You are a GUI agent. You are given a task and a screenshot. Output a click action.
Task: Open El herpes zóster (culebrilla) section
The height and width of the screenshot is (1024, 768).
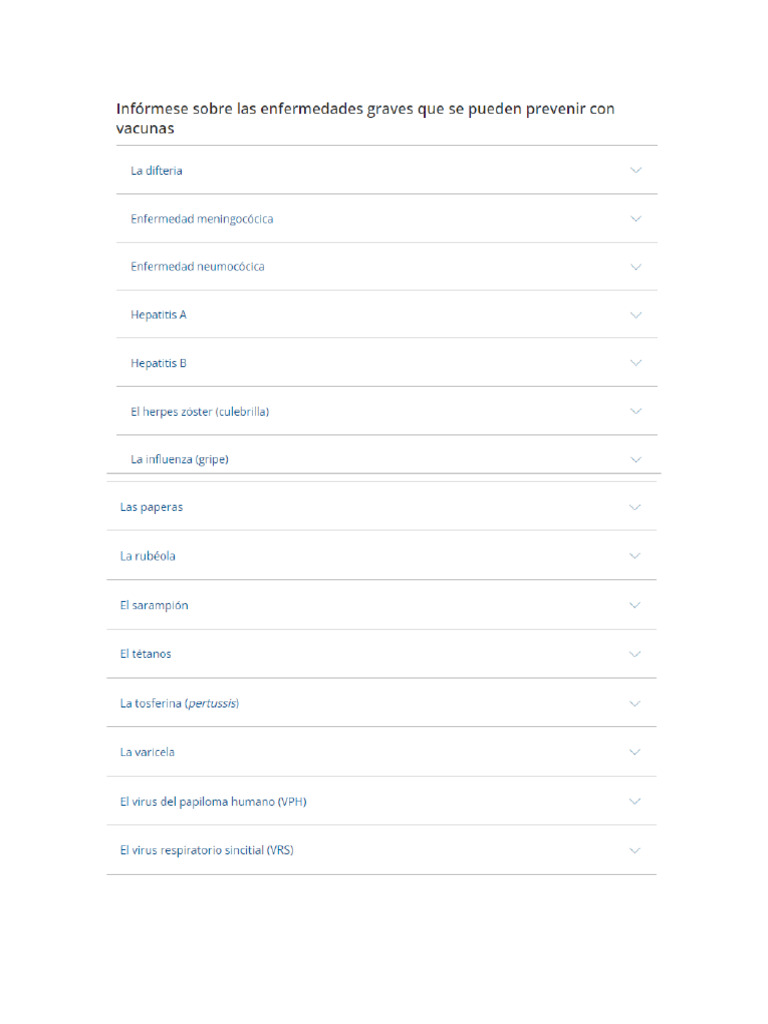click(x=199, y=412)
